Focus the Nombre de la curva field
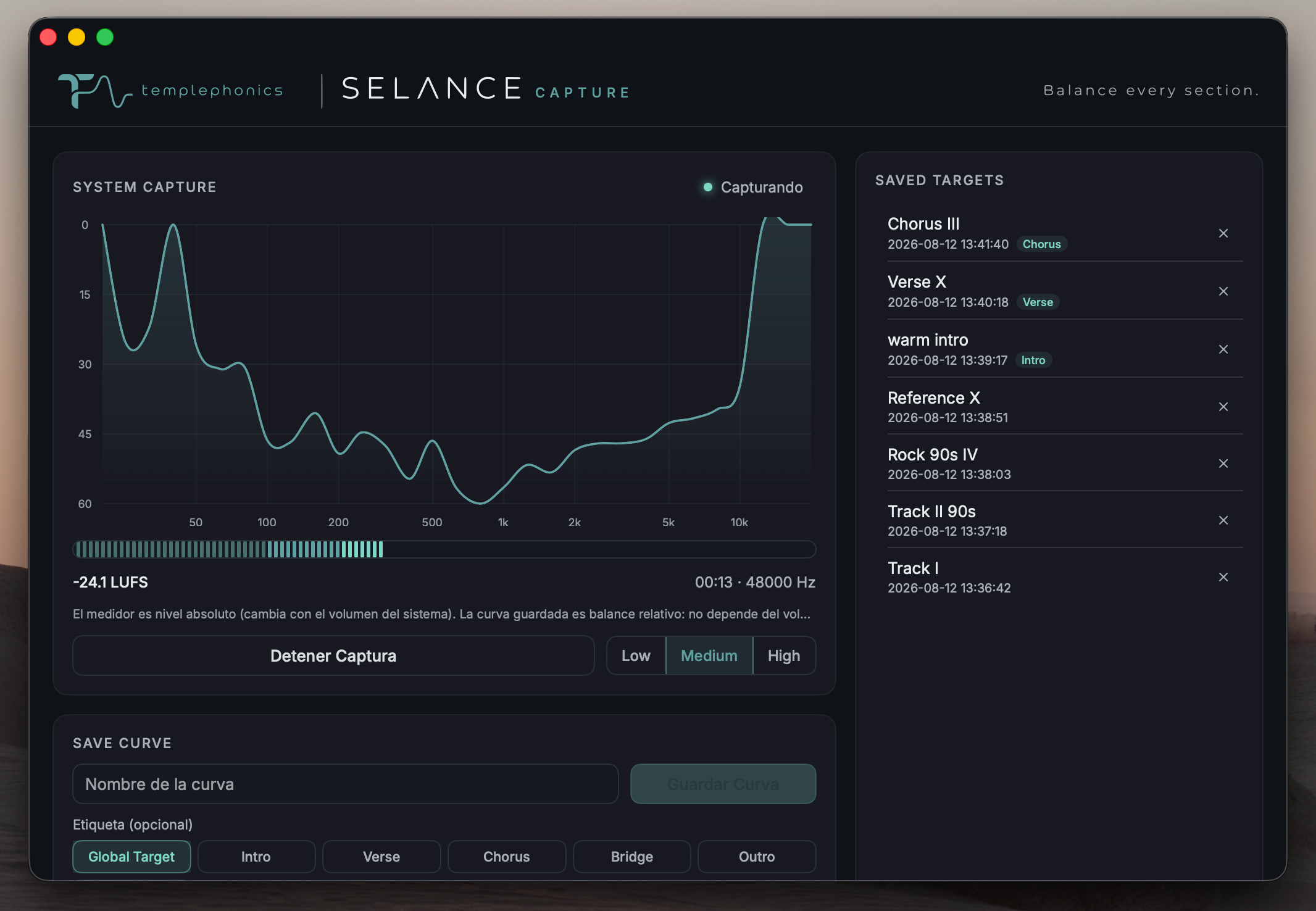Screen dimensions: 1316x911 pyautogui.click(x=346, y=784)
